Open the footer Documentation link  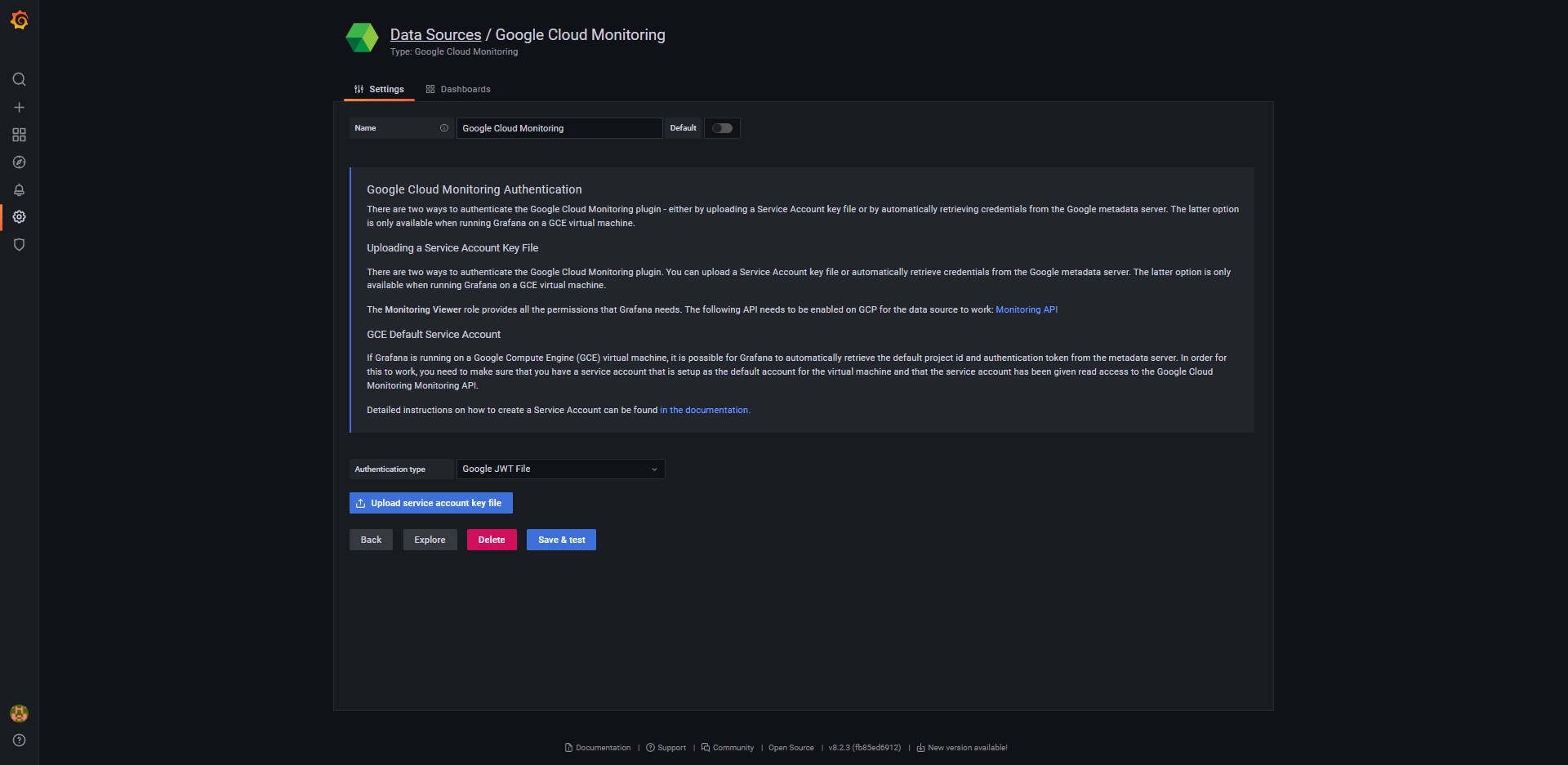[598, 748]
